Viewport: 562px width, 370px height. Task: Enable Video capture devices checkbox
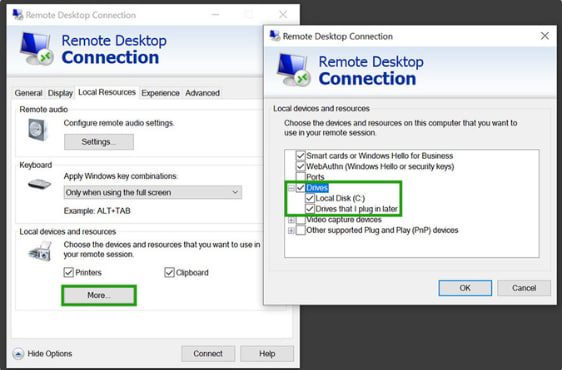300,219
